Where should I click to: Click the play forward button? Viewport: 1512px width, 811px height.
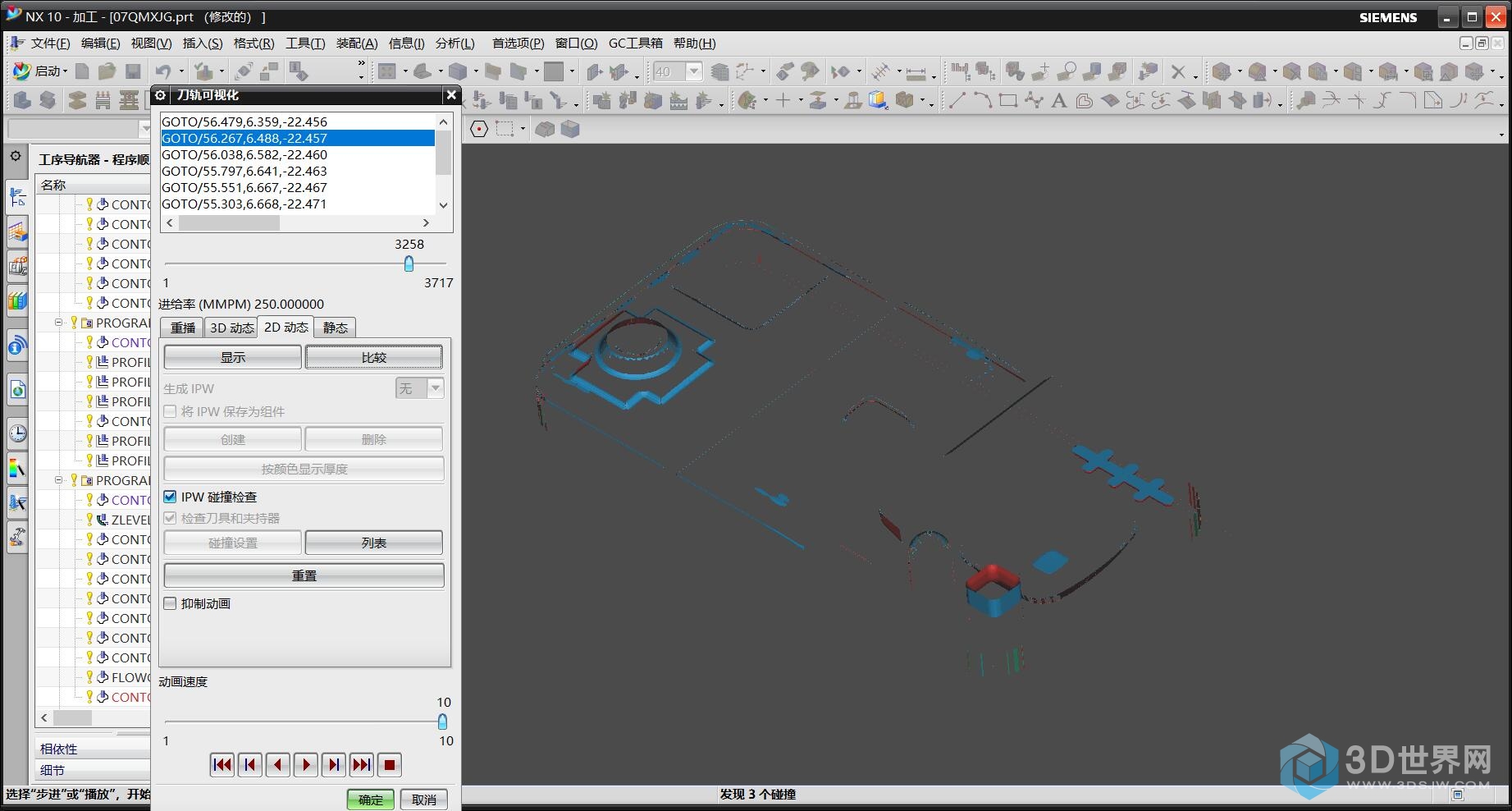(306, 765)
